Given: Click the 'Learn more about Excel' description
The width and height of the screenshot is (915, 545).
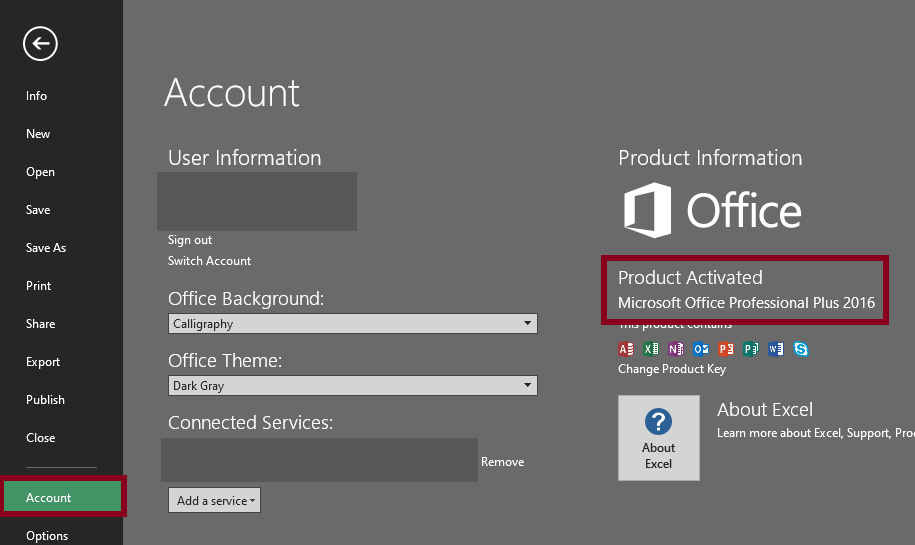Looking at the screenshot, I should pyautogui.click(x=816, y=433).
